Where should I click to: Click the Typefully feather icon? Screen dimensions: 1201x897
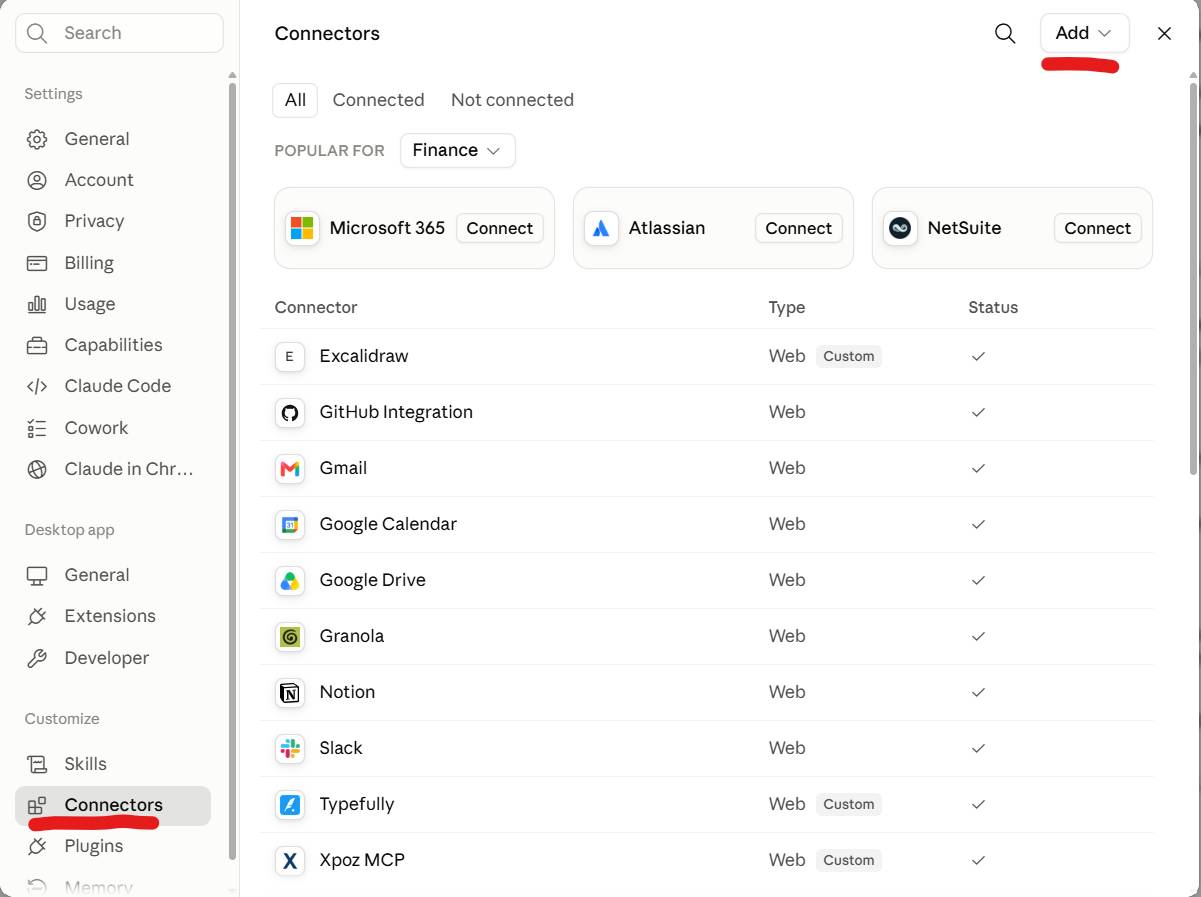(x=290, y=804)
